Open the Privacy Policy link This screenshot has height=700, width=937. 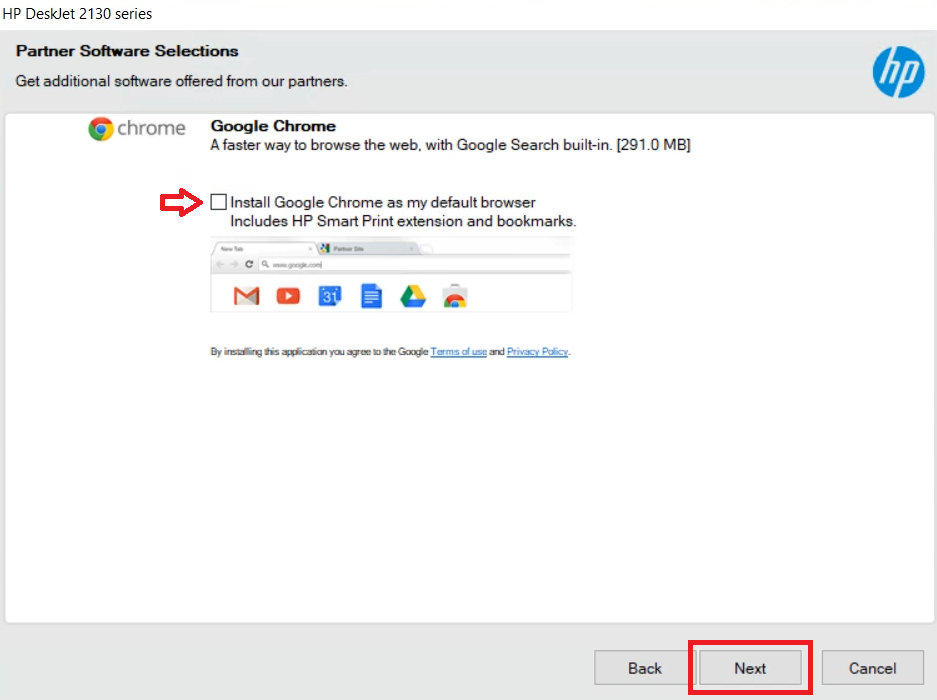point(537,351)
